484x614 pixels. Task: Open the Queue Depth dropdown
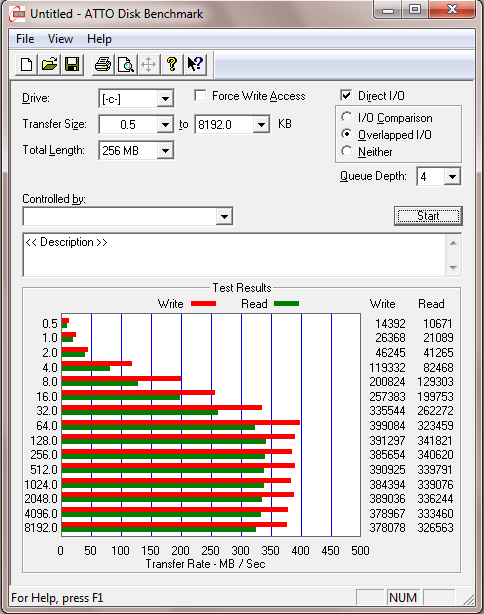tap(452, 177)
